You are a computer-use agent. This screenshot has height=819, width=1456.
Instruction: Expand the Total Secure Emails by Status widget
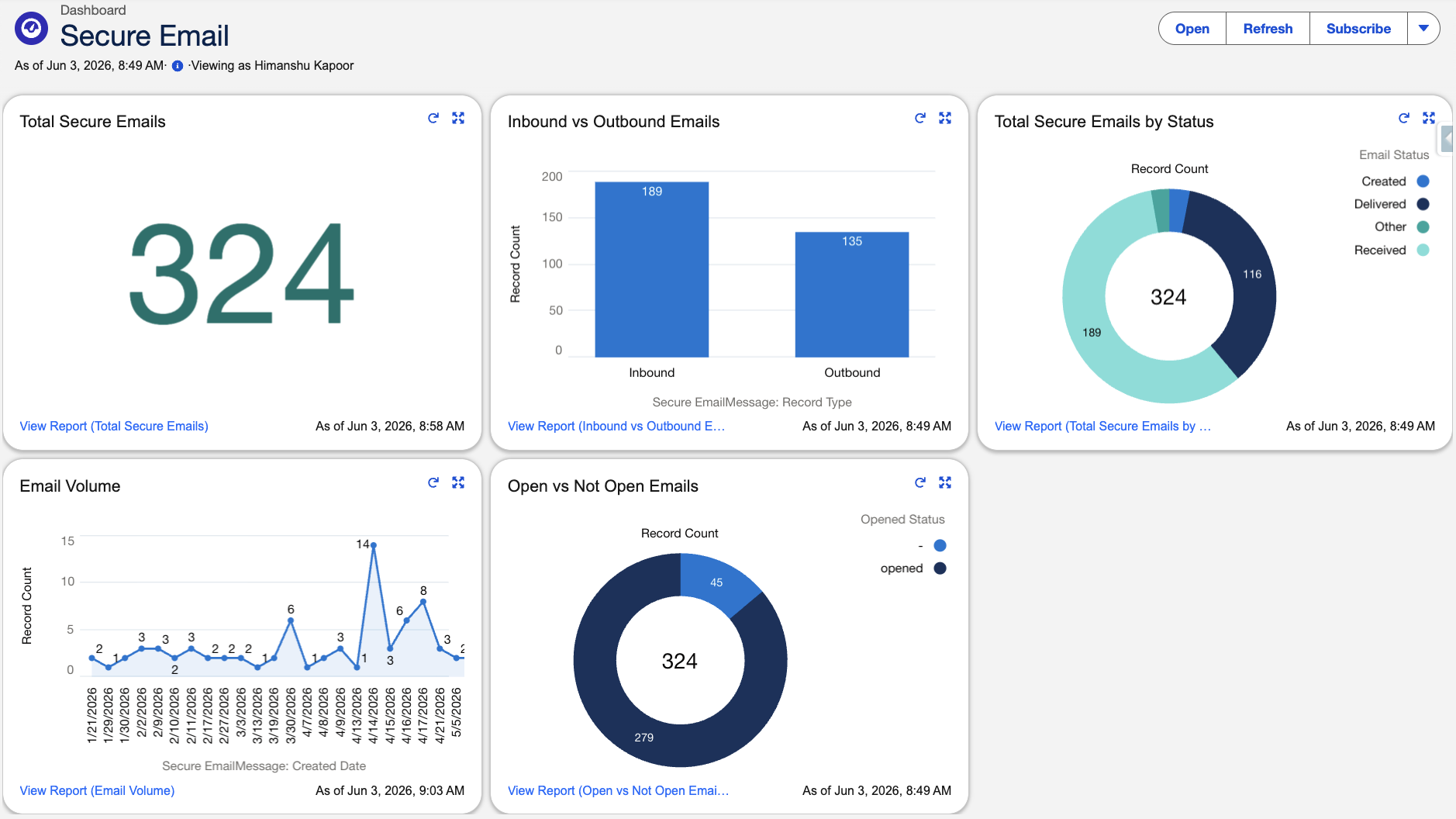click(x=1429, y=118)
